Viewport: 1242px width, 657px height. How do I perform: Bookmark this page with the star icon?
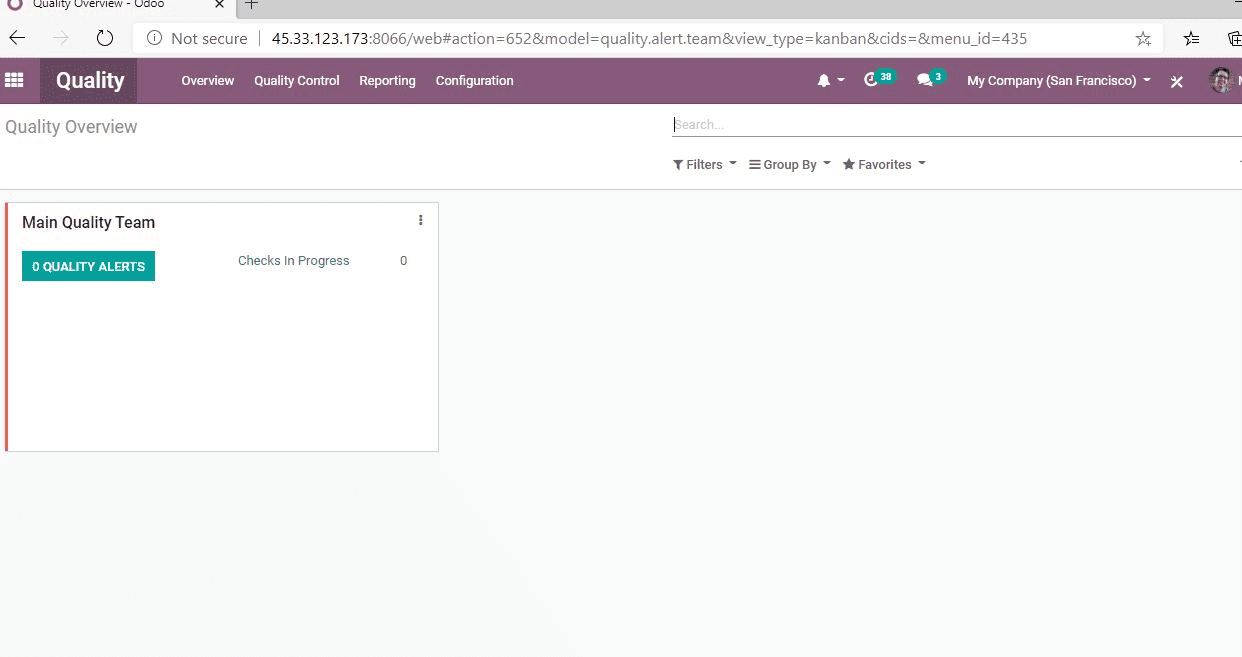pyautogui.click(x=1143, y=39)
